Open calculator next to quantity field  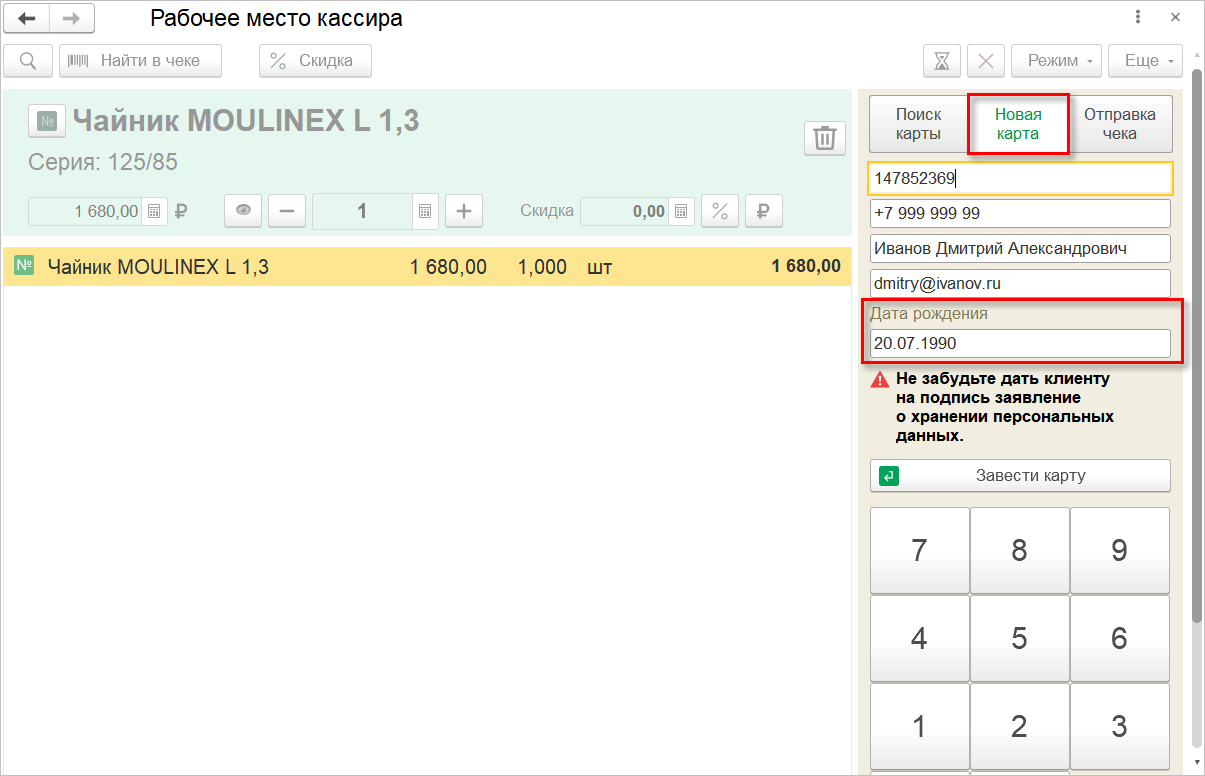[425, 211]
